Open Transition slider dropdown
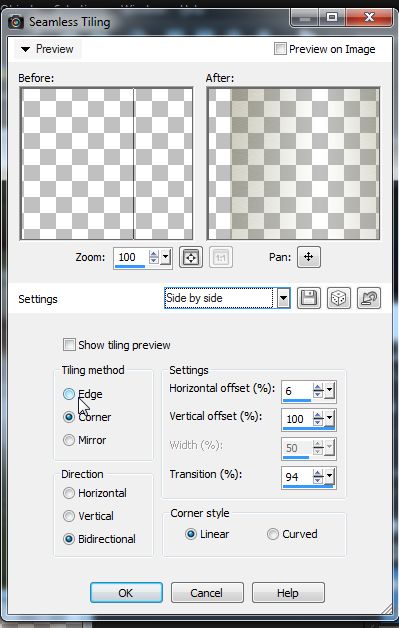 (329, 477)
